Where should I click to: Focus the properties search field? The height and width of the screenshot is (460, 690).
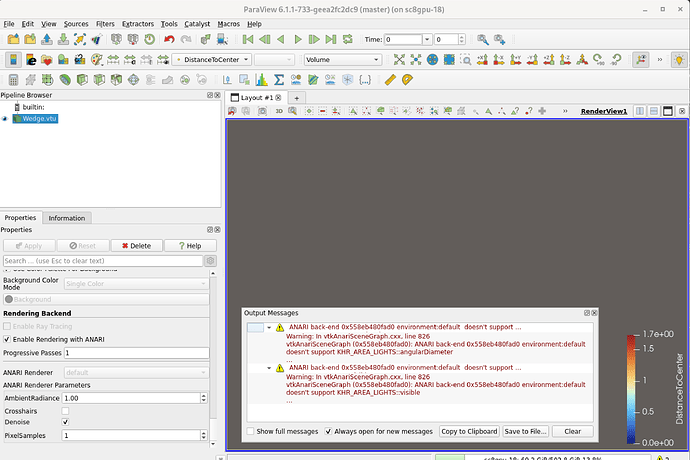[103, 261]
